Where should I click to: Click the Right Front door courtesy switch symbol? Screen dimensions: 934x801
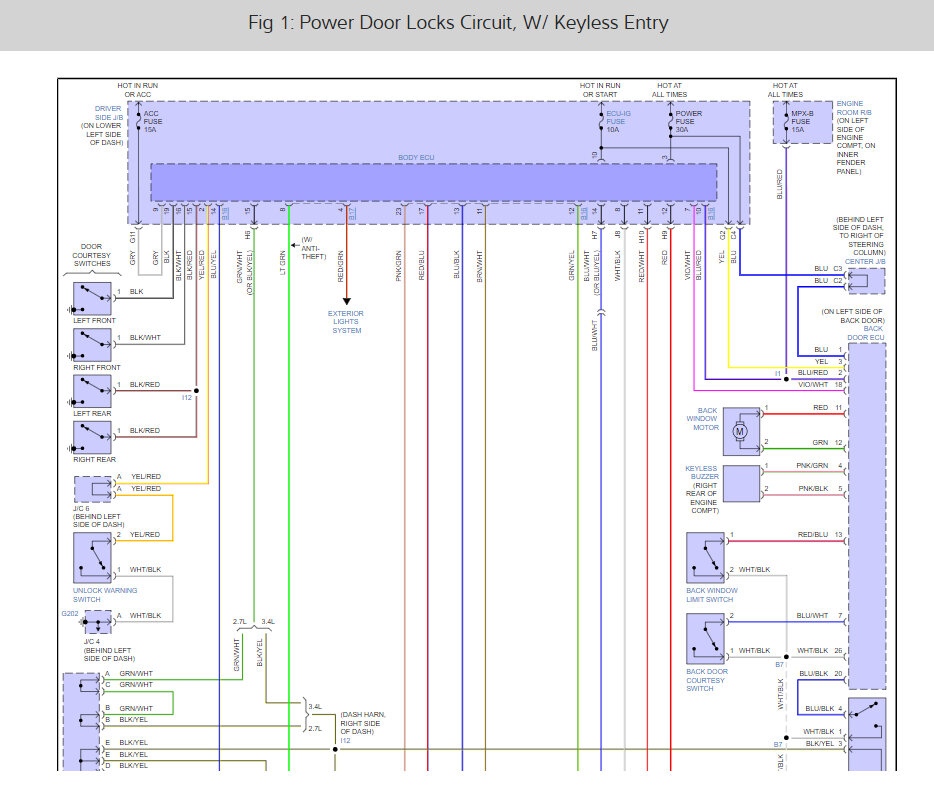coord(92,345)
